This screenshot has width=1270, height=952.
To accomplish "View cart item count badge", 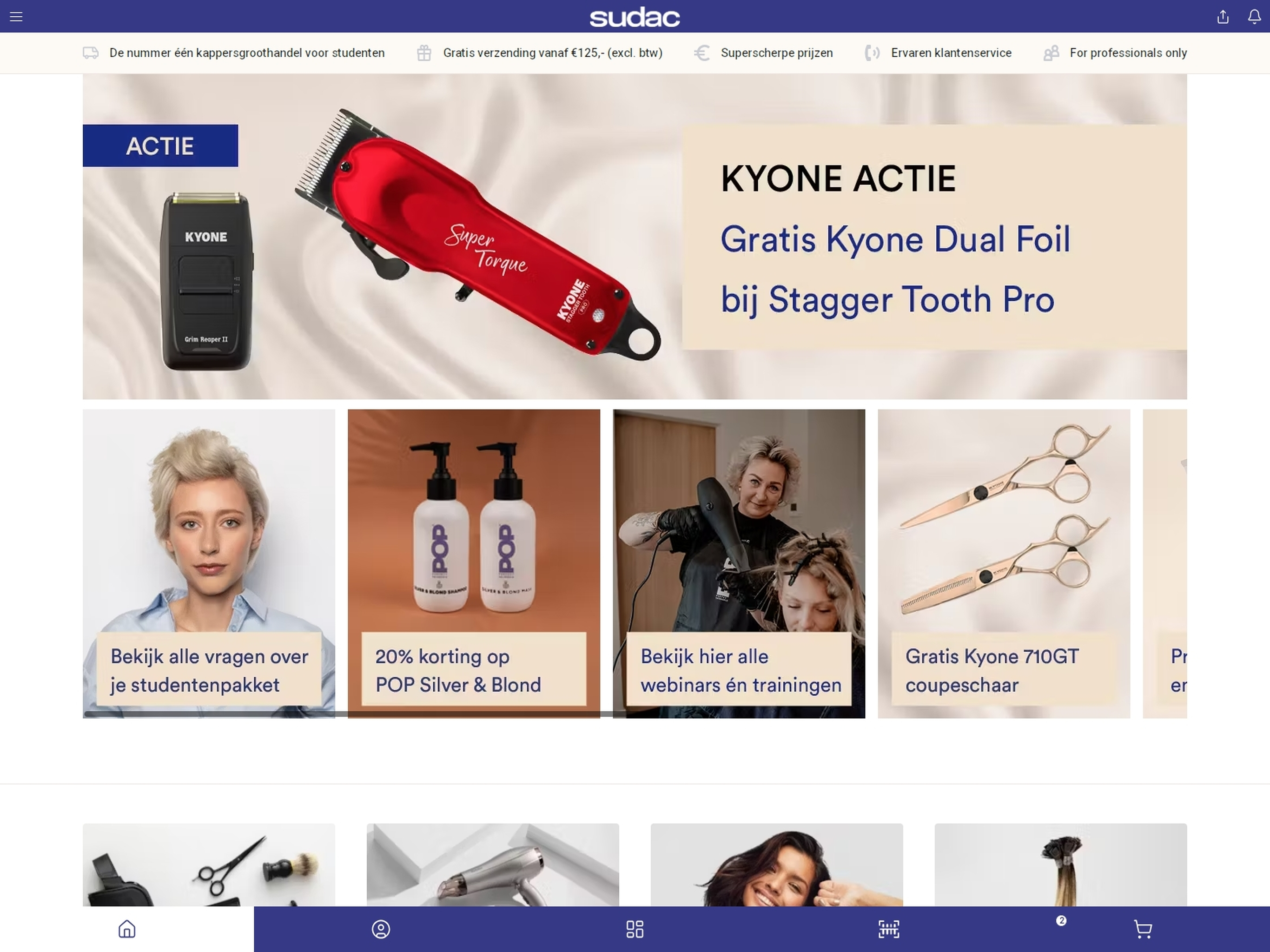I will pyautogui.click(x=1061, y=920).
